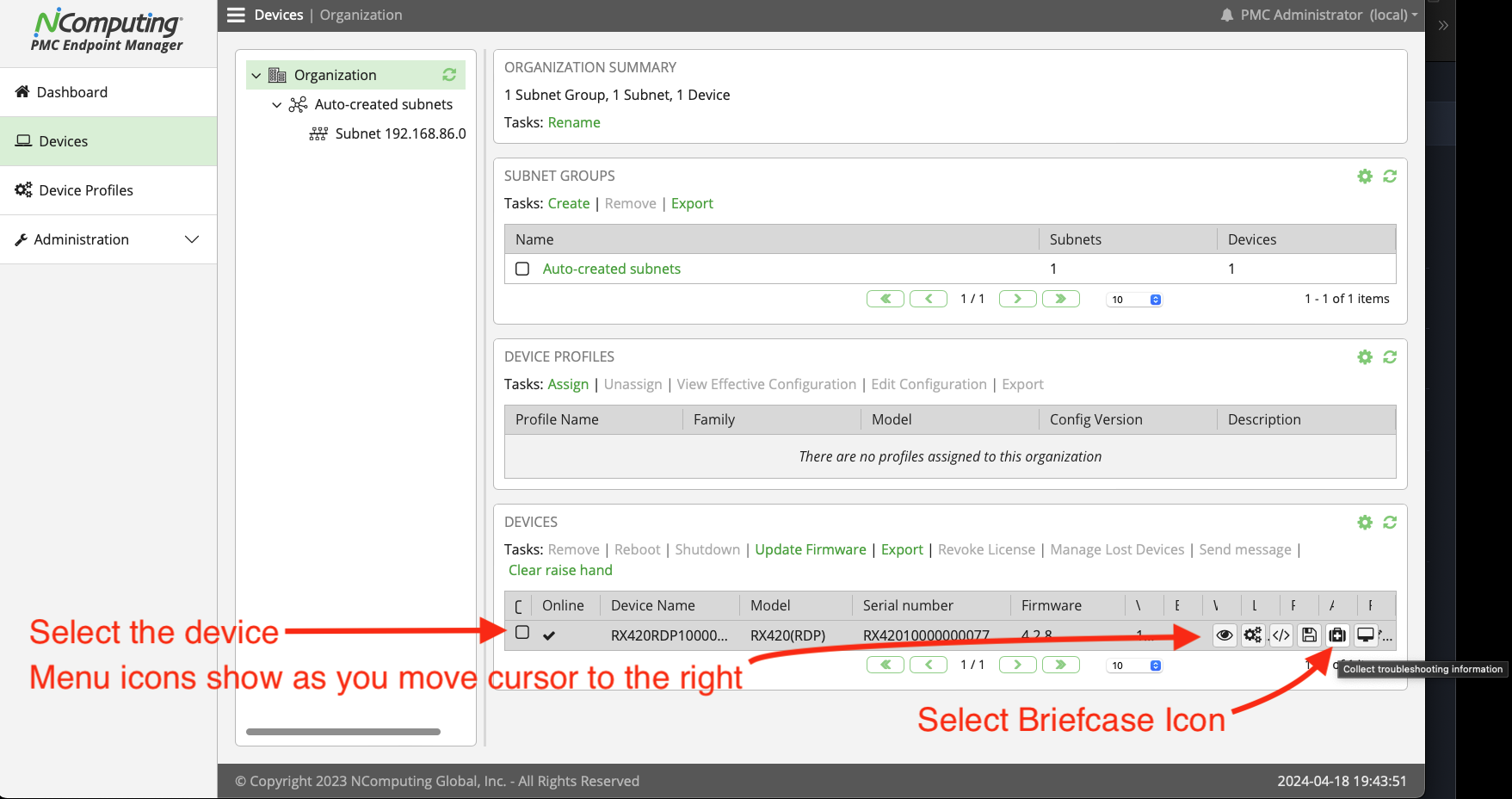1512x799 pixels.
Task: Toggle select-all checkbox in Devices header
Action: (519, 606)
